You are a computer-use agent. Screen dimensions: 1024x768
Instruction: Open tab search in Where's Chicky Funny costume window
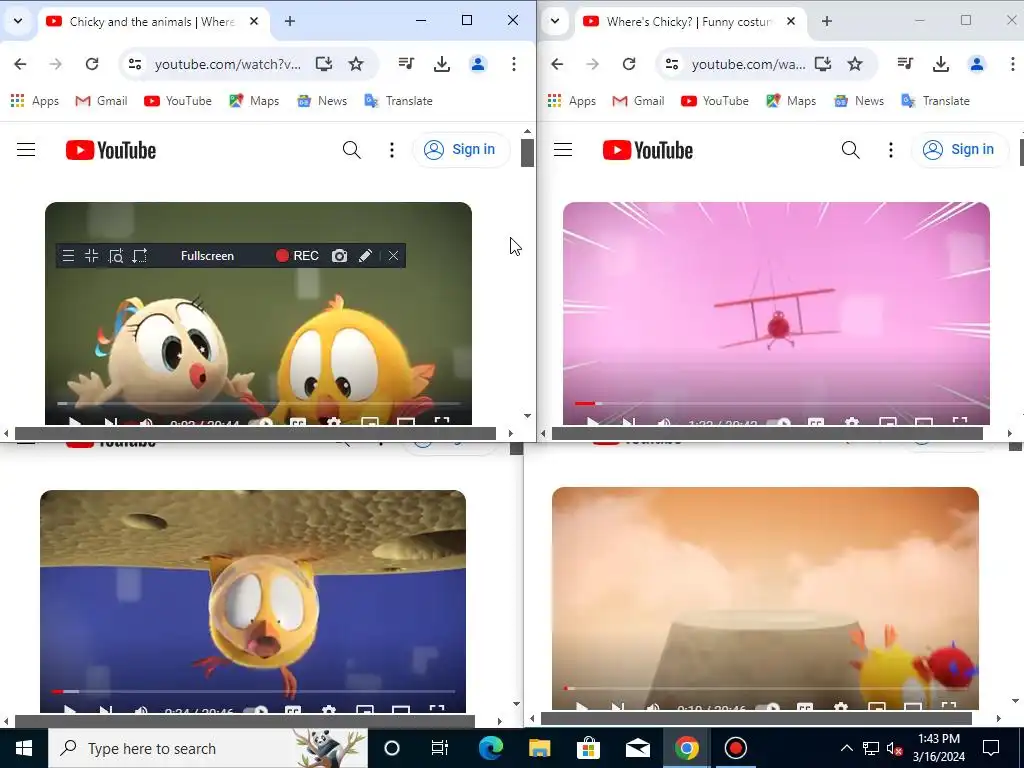555,21
